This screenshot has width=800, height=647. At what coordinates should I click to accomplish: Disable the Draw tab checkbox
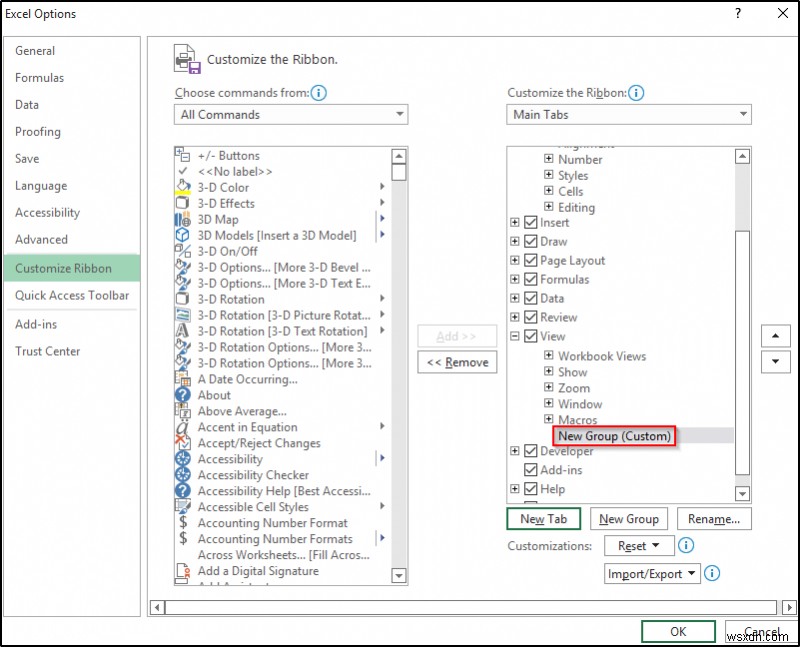click(x=529, y=241)
